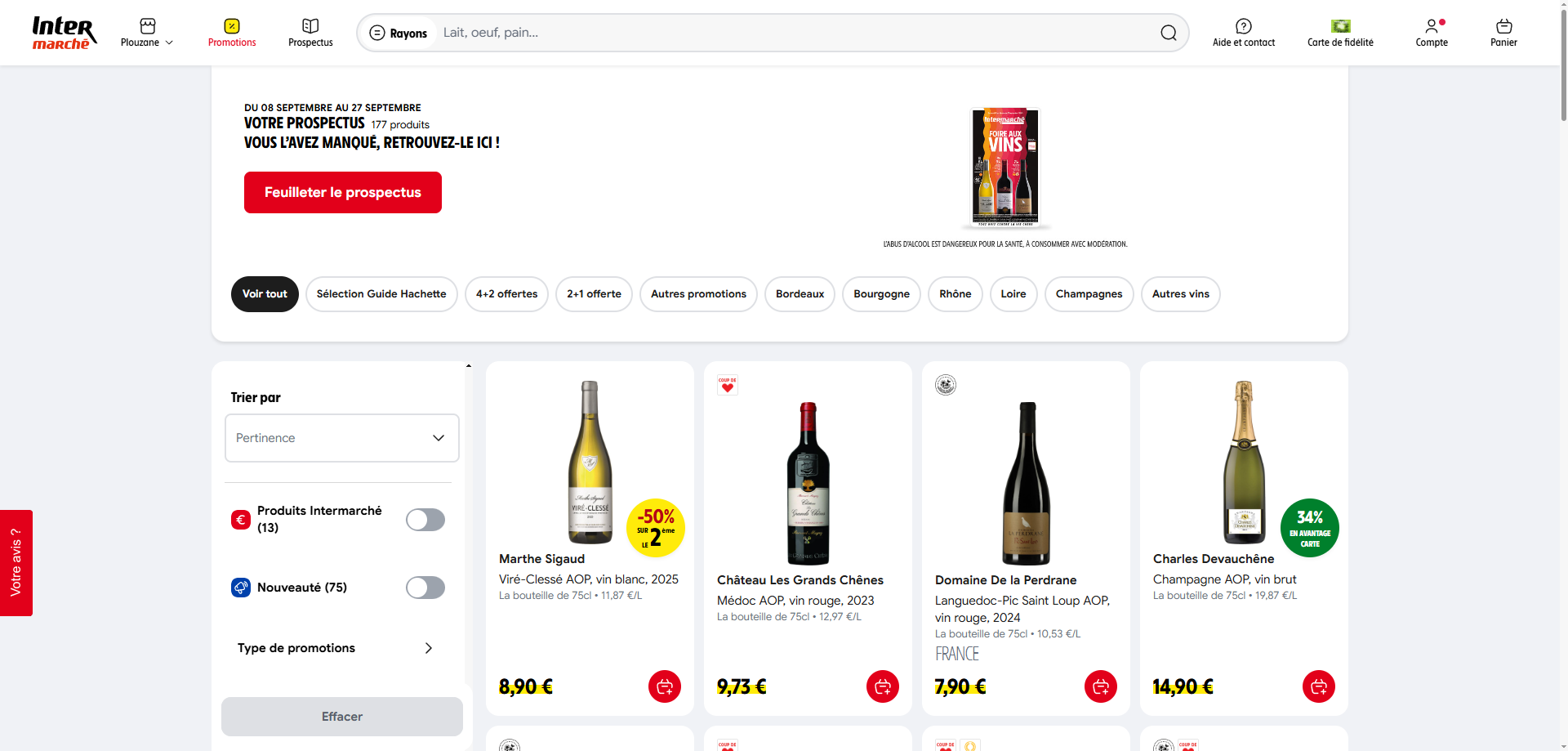Viewport: 1568px width, 751px height.
Task: Add Château Les Grands Chênes to cart
Action: click(x=883, y=686)
